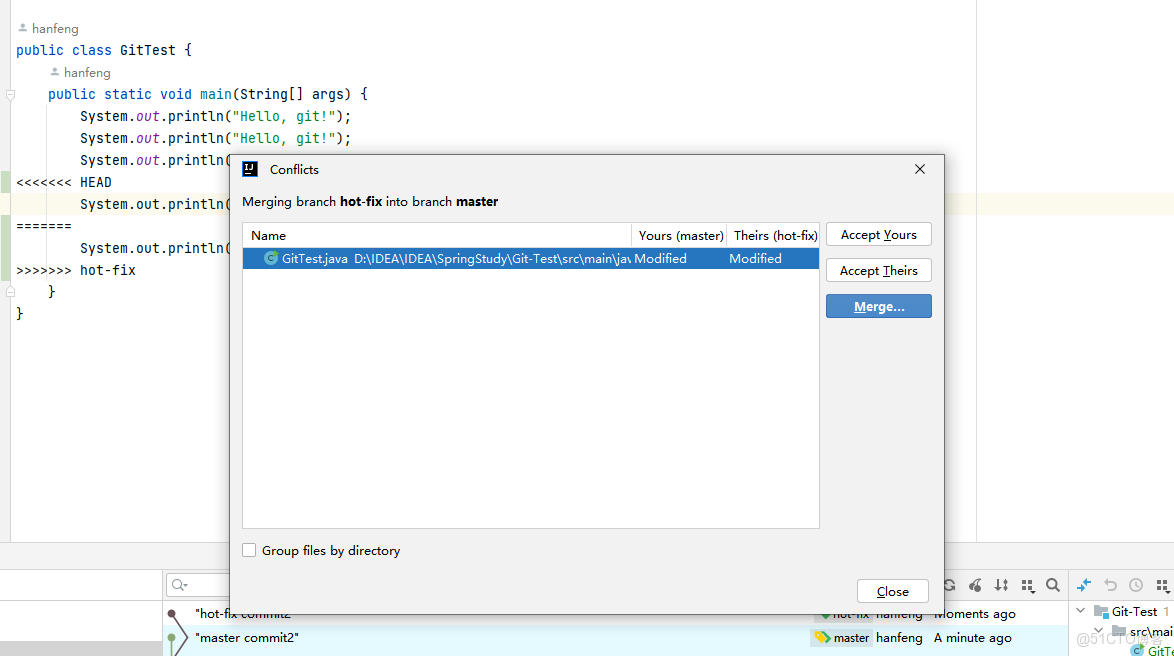Select the hot-fix commit graph node dot
1174x656 pixels.
(x=171, y=613)
